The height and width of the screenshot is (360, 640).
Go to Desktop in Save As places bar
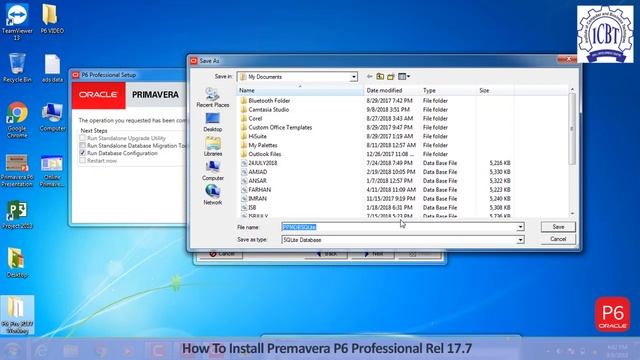tap(213, 122)
